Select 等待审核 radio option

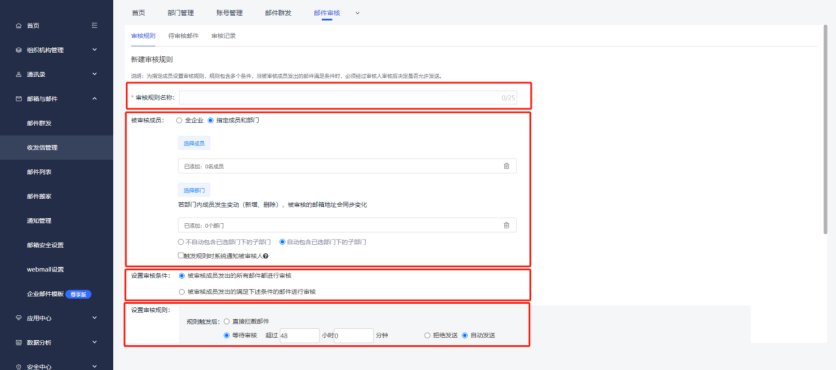(x=227, y=335)
